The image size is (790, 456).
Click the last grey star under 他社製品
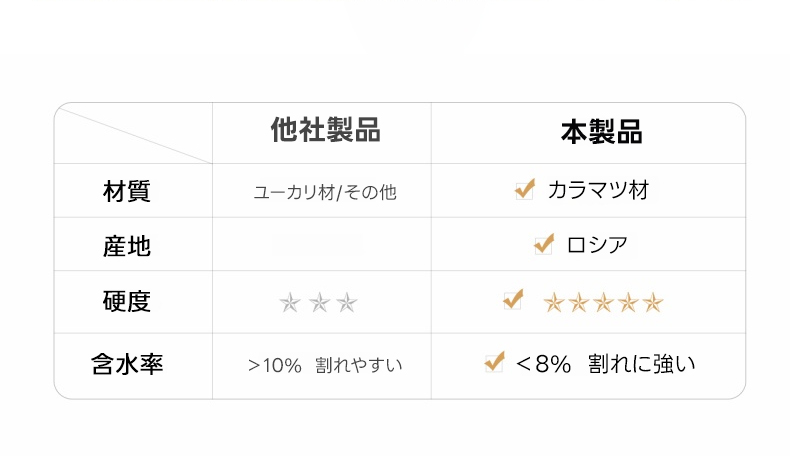346,301
